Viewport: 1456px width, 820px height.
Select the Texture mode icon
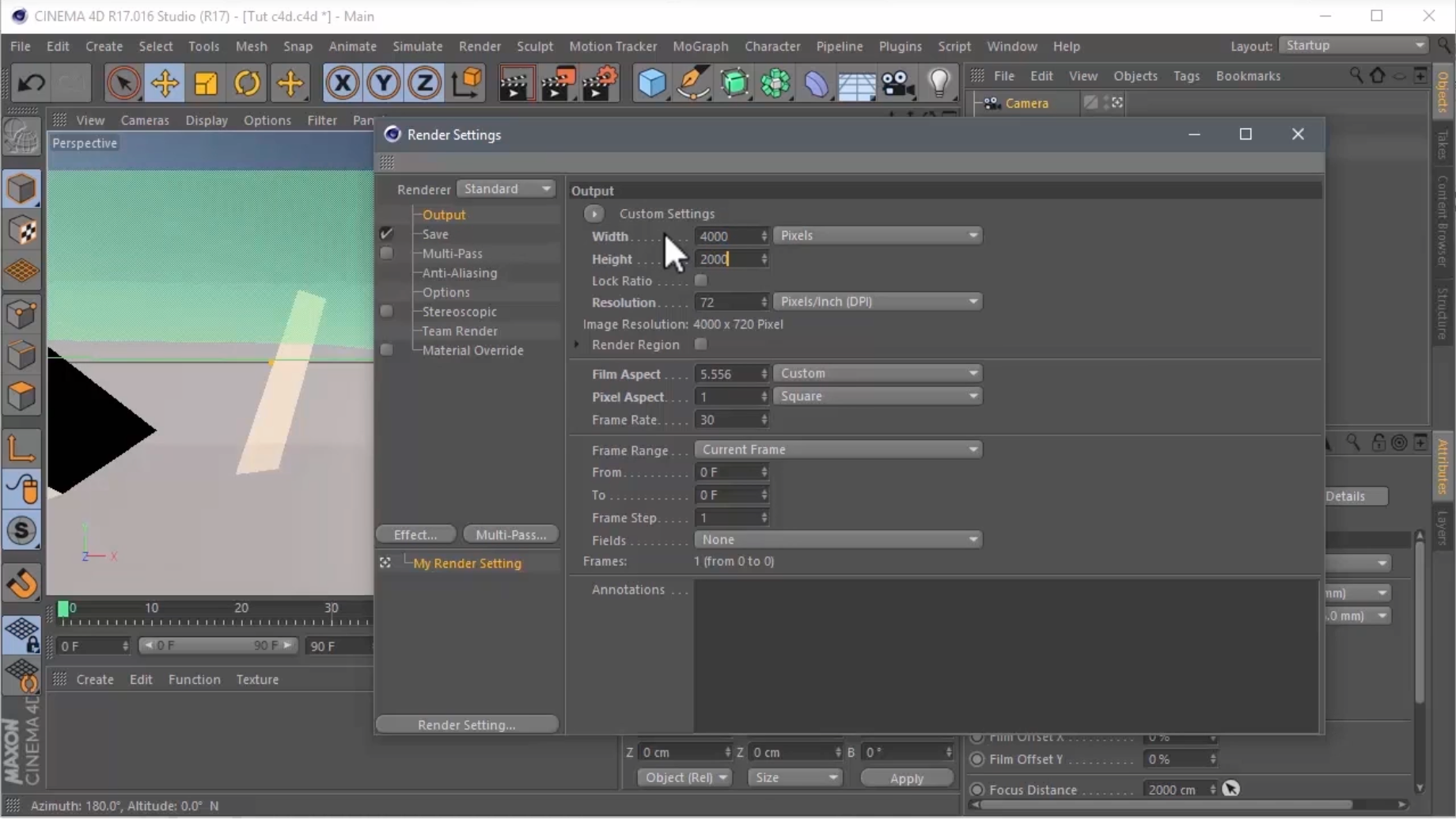21,231
